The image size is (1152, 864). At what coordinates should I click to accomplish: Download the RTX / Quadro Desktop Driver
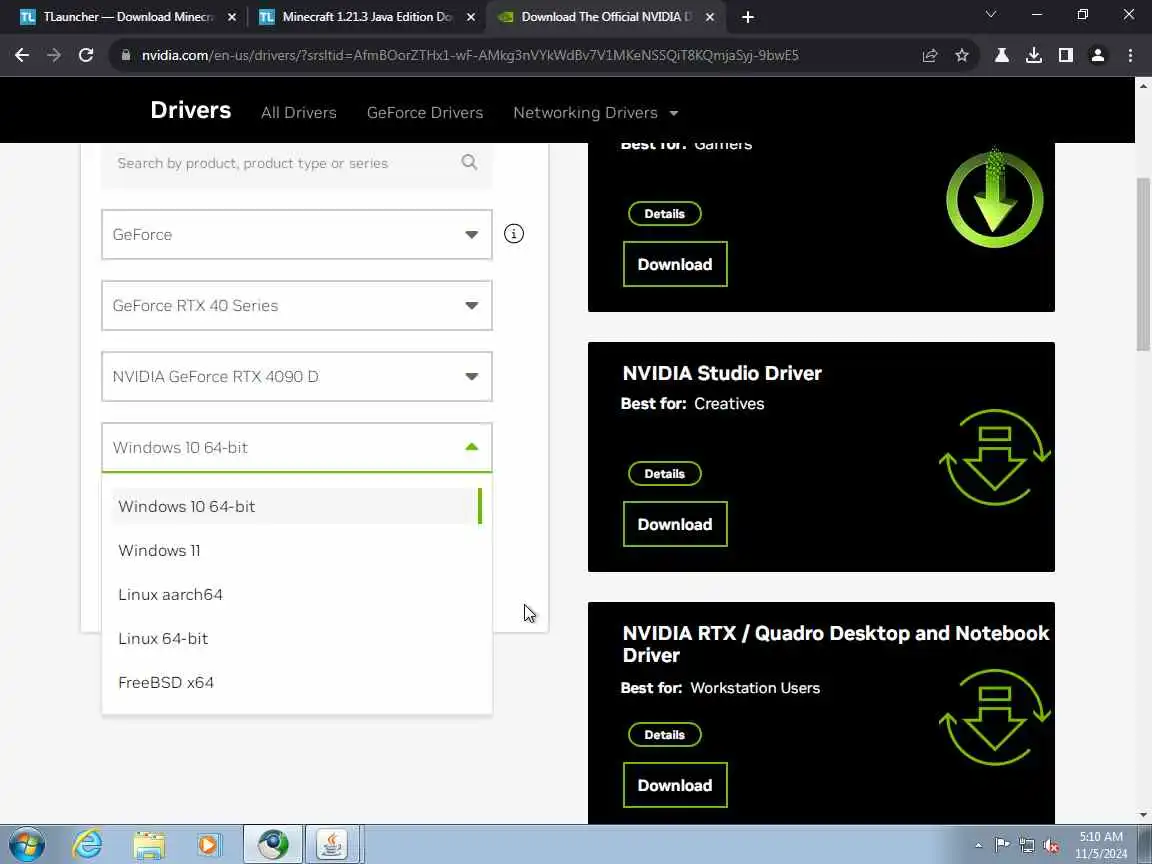coord(675,785)
